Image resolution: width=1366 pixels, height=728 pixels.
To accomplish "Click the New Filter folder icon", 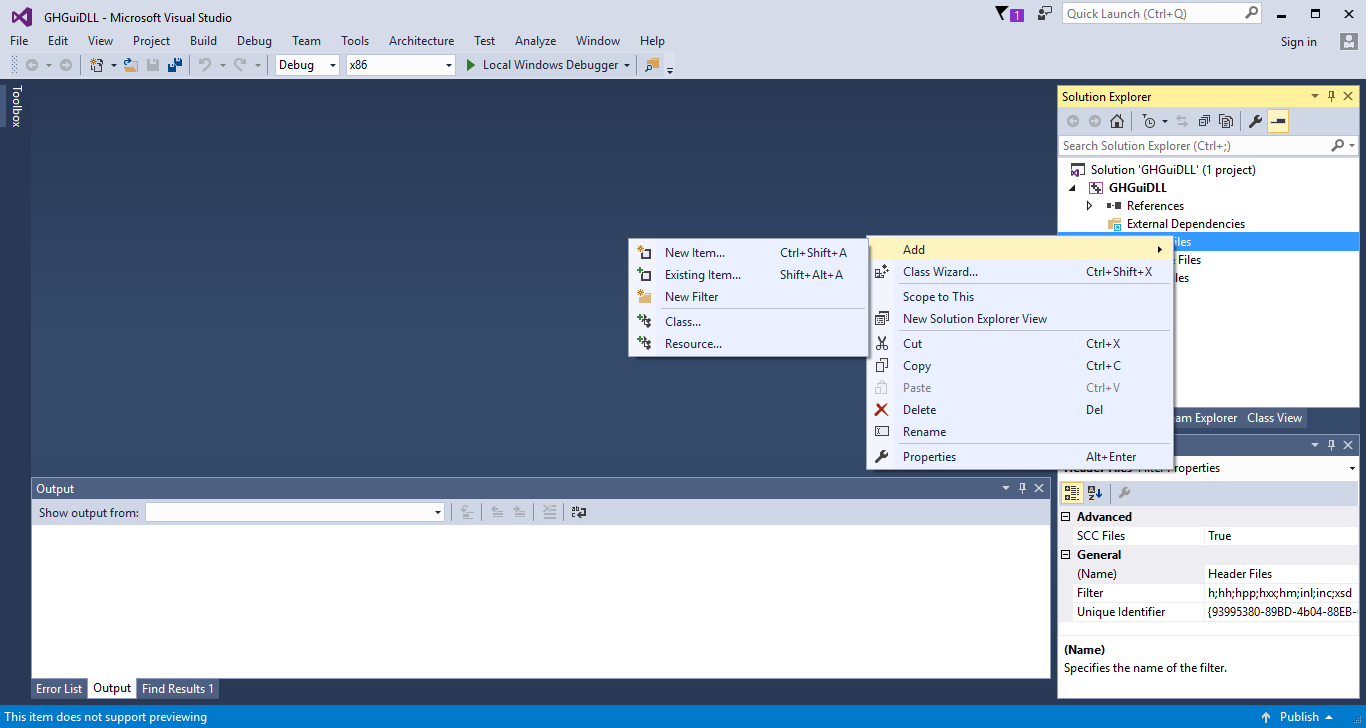I will [x=645, y=297].
